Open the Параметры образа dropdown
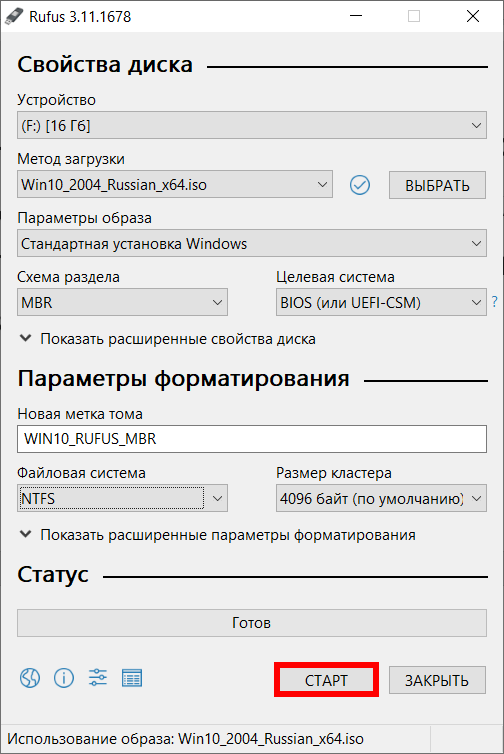The height and width of the screenshot is (754, 504). 252,243
